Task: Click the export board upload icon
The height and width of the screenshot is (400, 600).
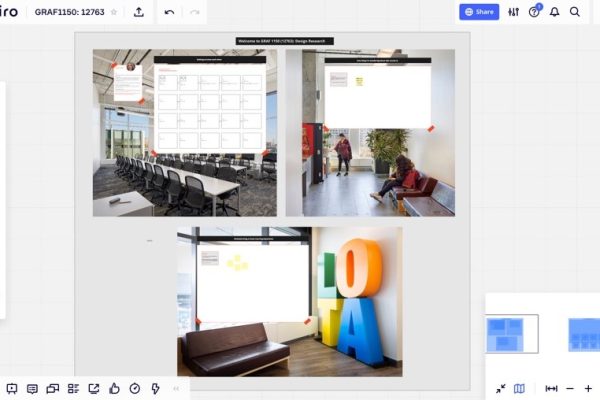Action: [x=138, y=12]
